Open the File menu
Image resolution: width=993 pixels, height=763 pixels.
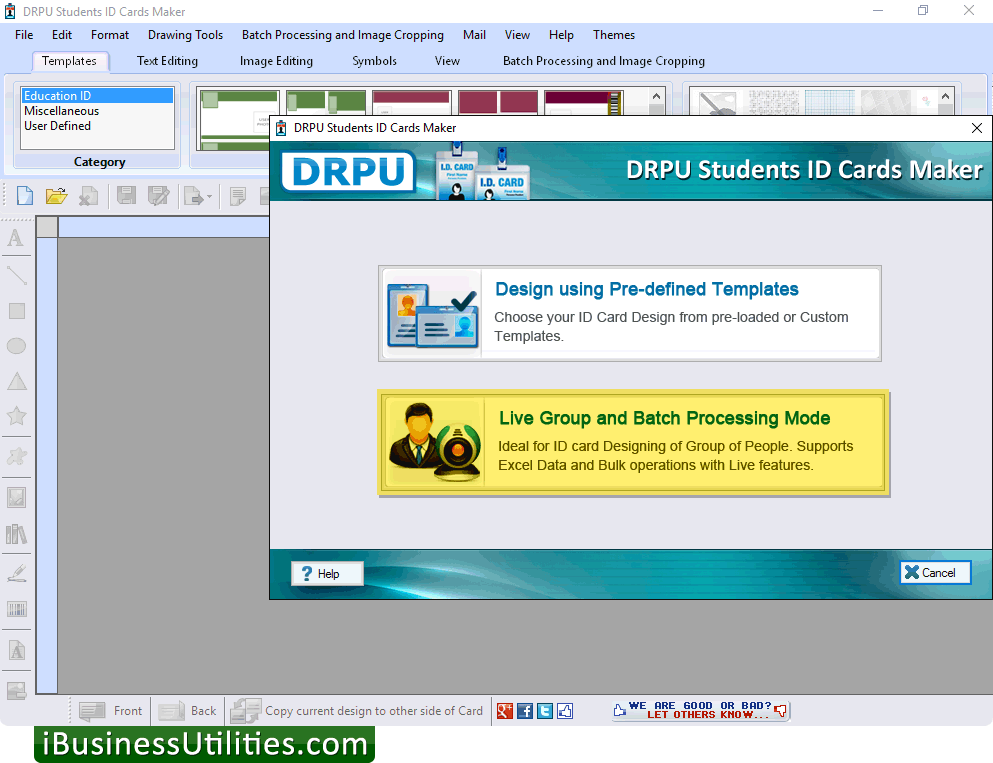[x=24, y=35]
